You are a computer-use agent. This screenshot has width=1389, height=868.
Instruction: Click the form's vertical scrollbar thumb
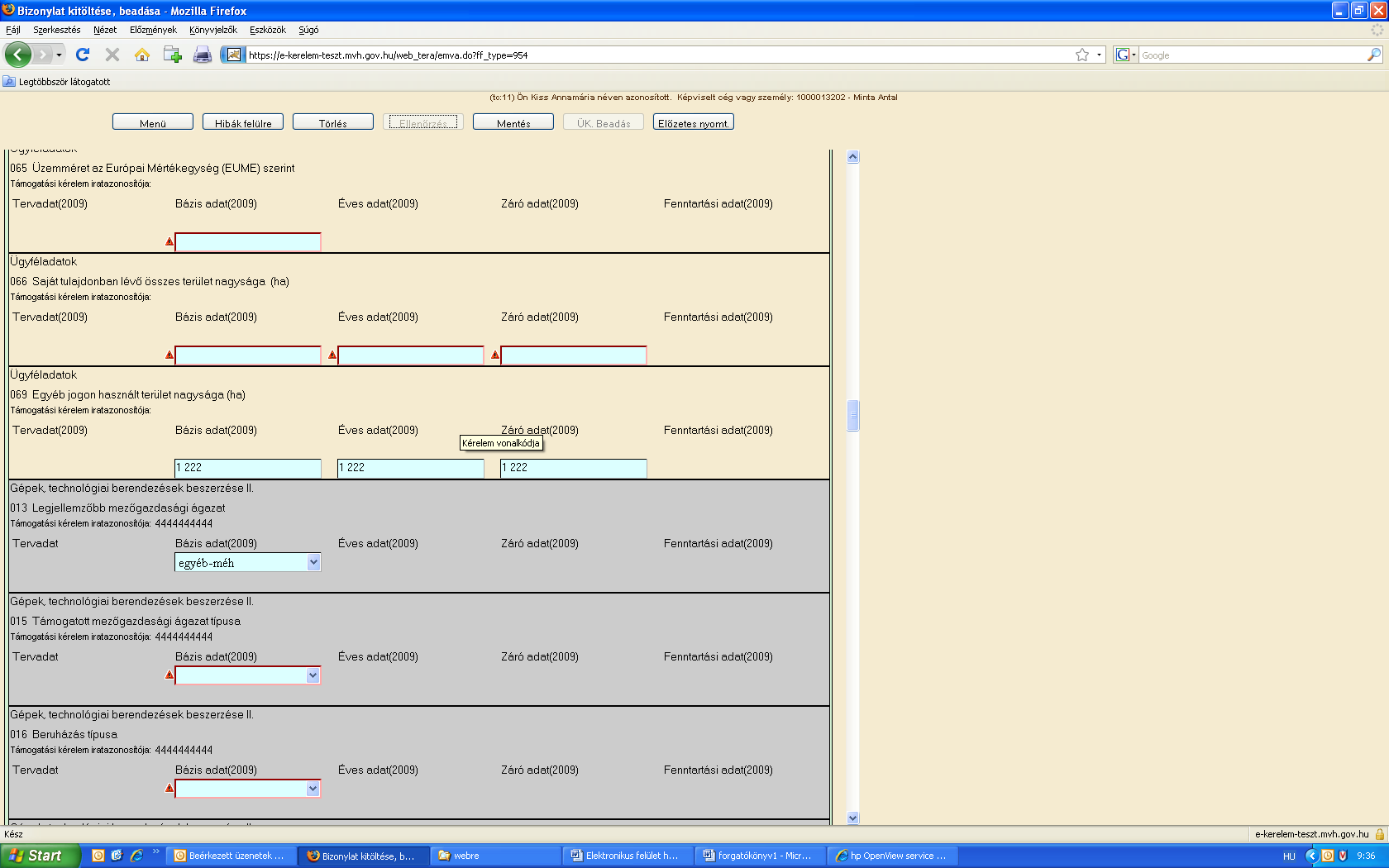click(853, 416)
